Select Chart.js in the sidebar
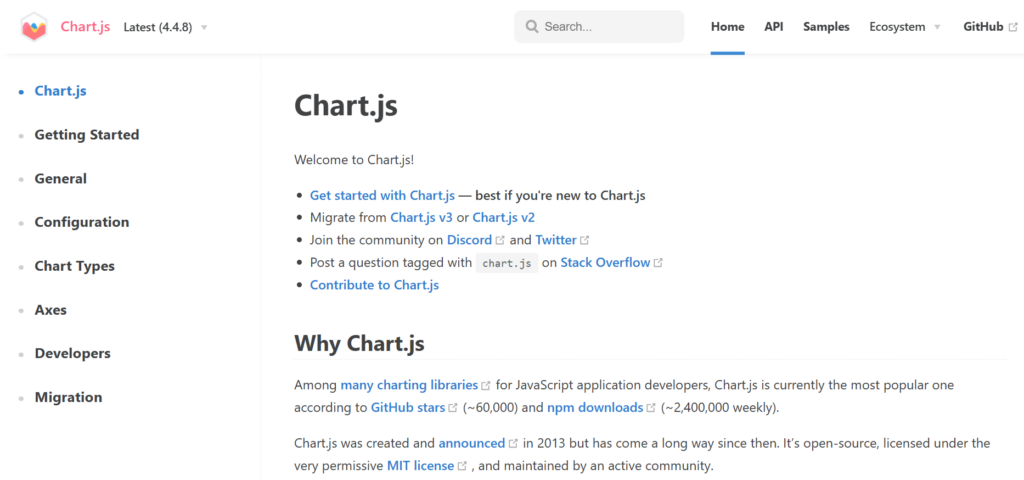This screenshot has width=1024, height=480. click(x=61, y=91)
